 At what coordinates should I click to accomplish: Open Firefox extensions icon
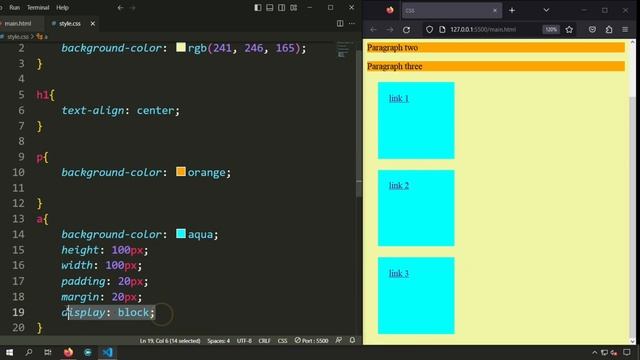point(609,29)
